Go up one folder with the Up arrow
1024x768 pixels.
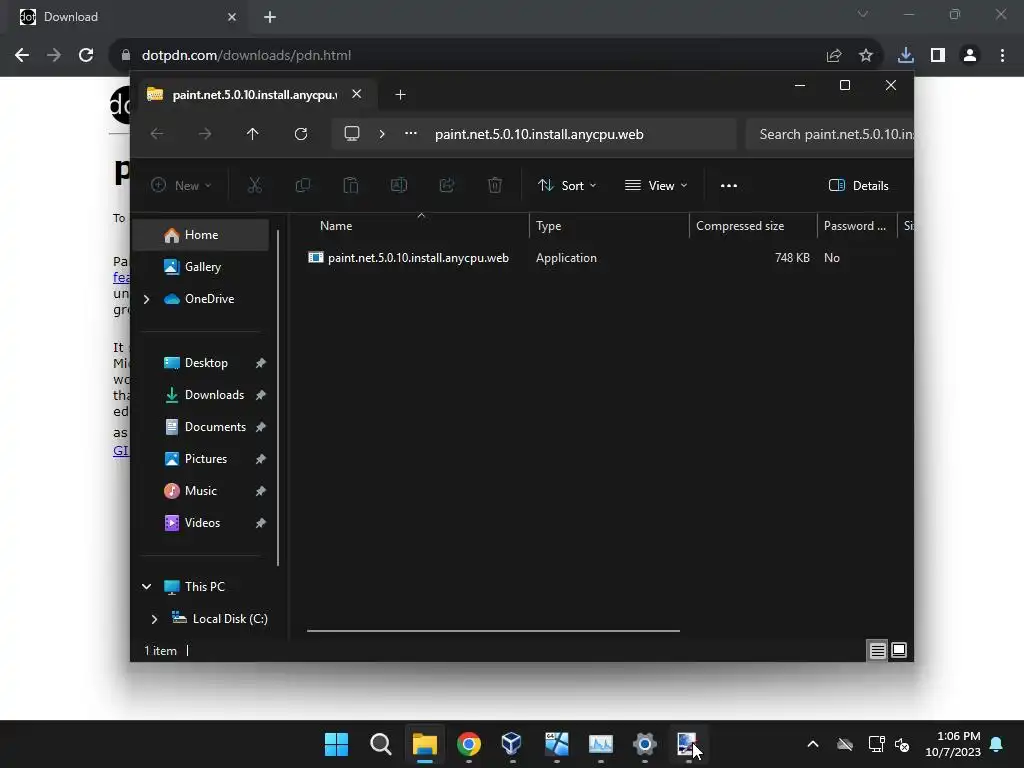click(253, 134)
